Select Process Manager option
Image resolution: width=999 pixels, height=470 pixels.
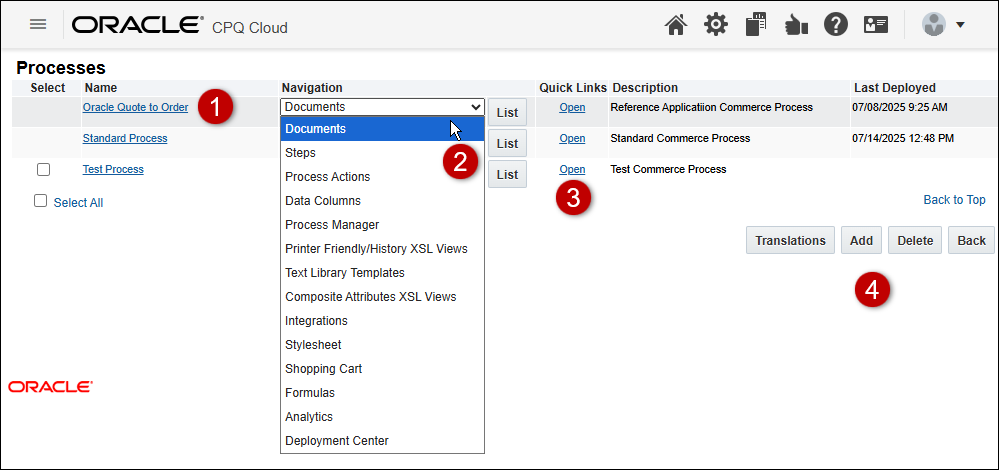(x=382, y=225)
